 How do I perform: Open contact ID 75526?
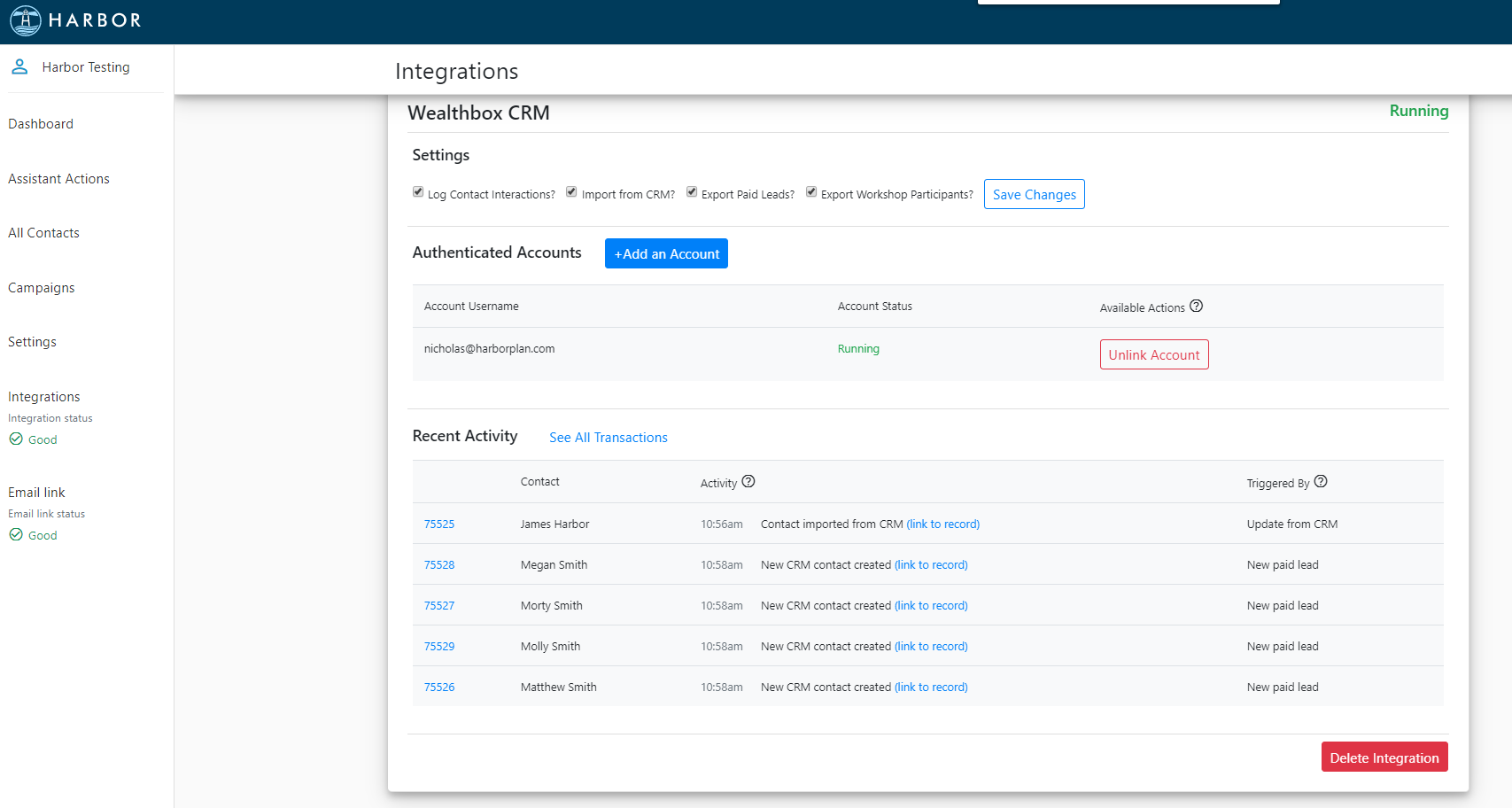pyautogui.click(x=439, y=688)
